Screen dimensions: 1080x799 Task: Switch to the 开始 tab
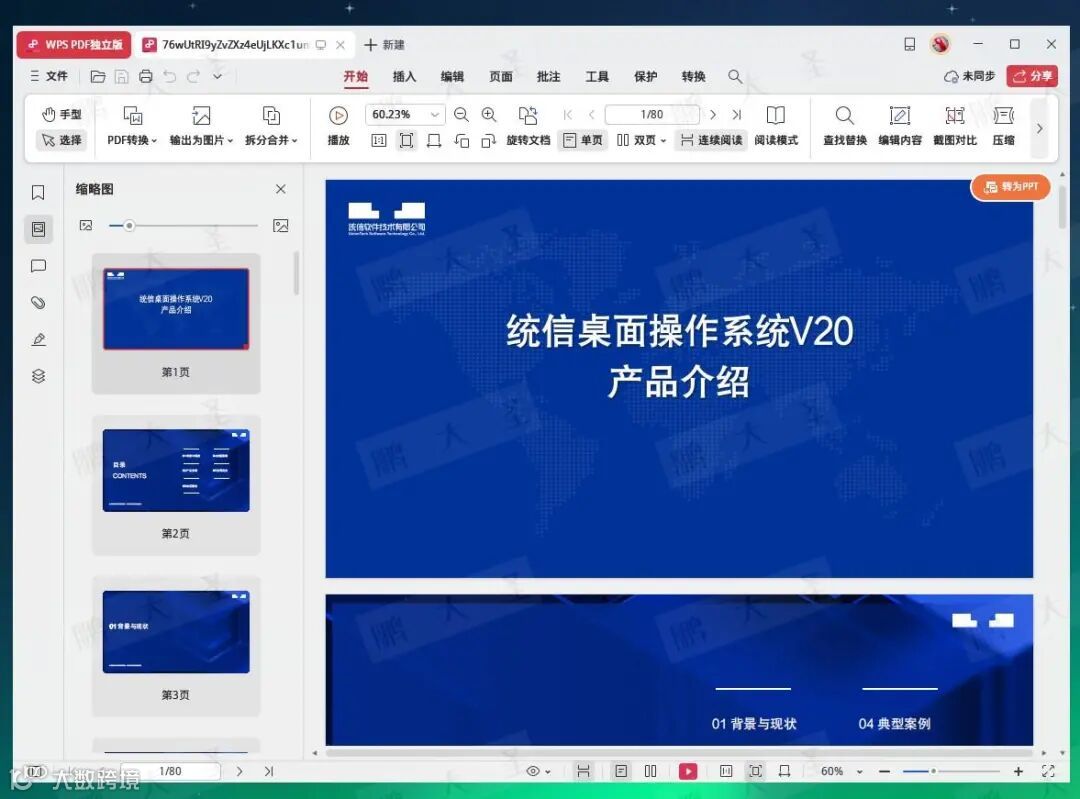[355, 76]
